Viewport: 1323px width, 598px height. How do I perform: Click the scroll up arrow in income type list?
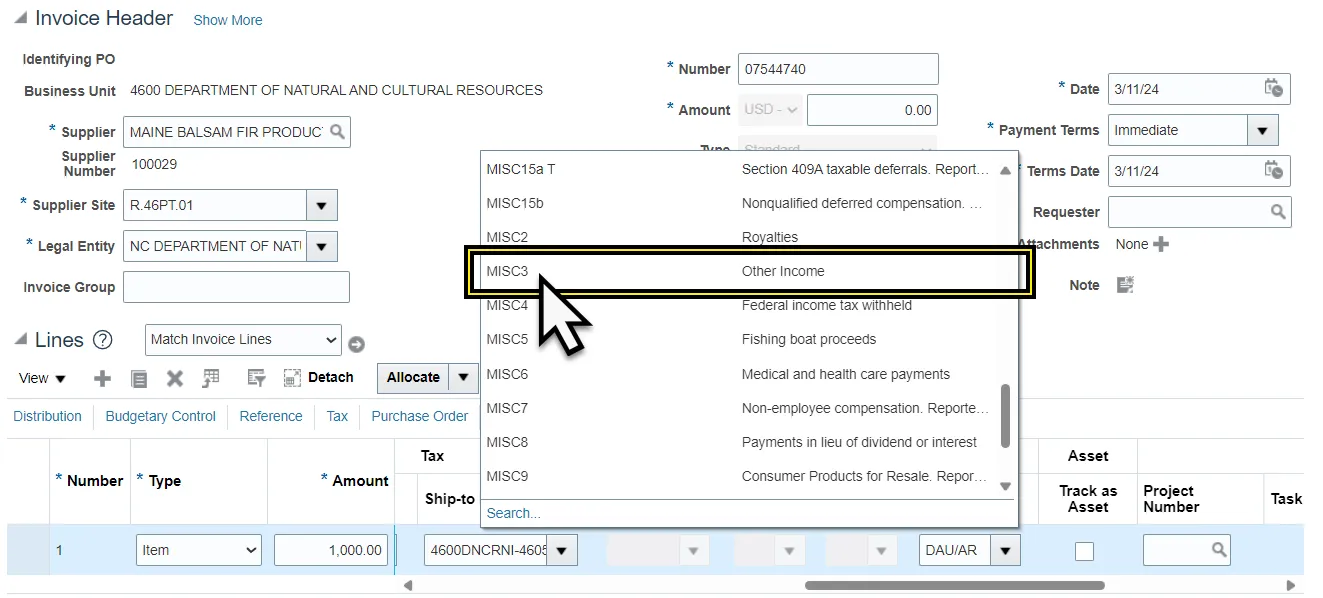1005,171
